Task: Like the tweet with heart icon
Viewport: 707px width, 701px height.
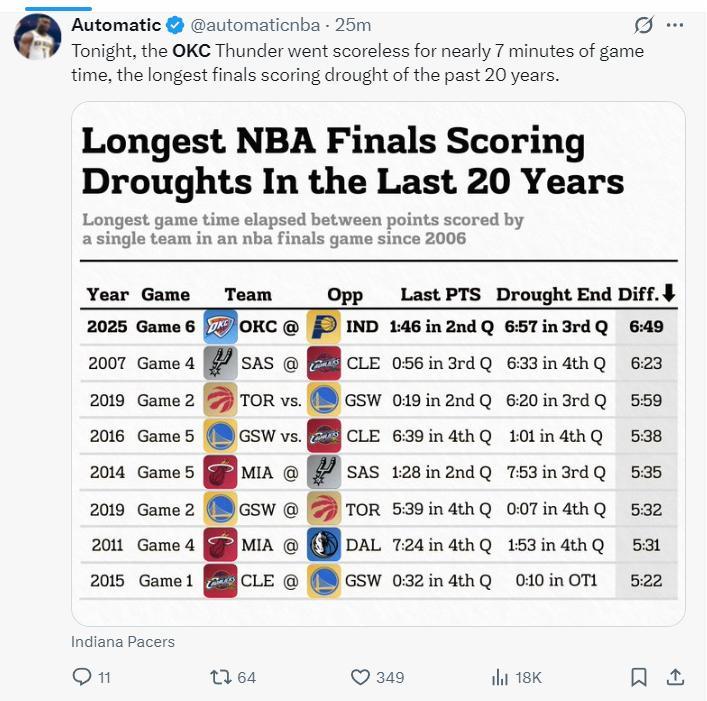Action: (361, 677)
